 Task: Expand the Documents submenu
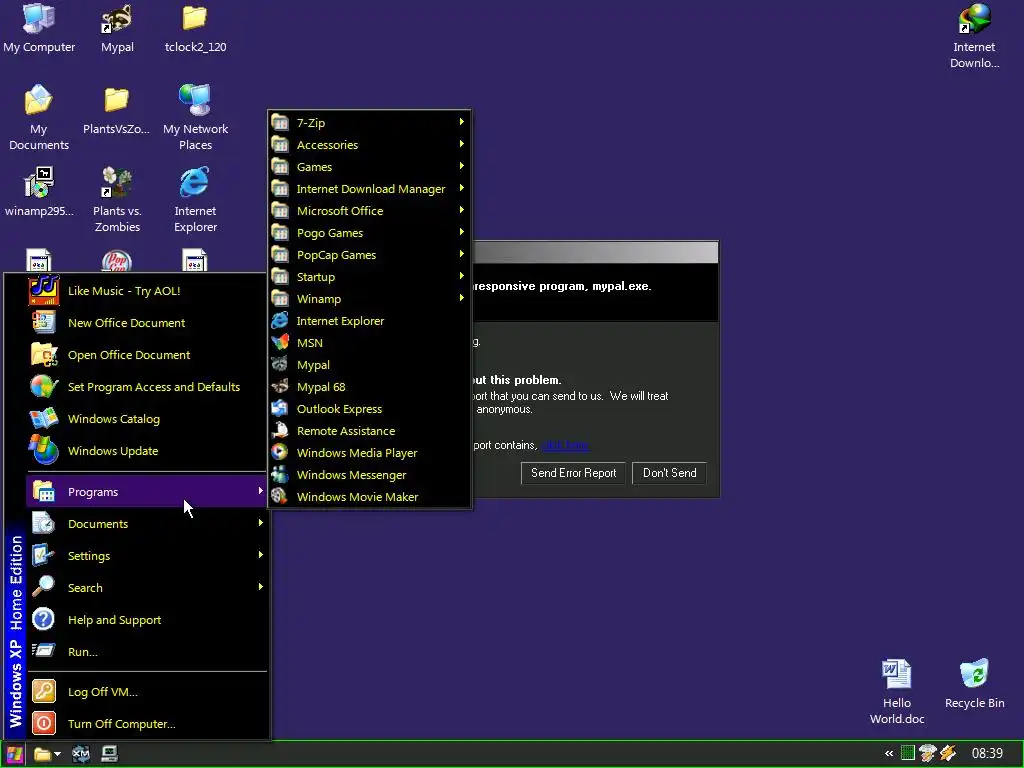pos(146,524)
